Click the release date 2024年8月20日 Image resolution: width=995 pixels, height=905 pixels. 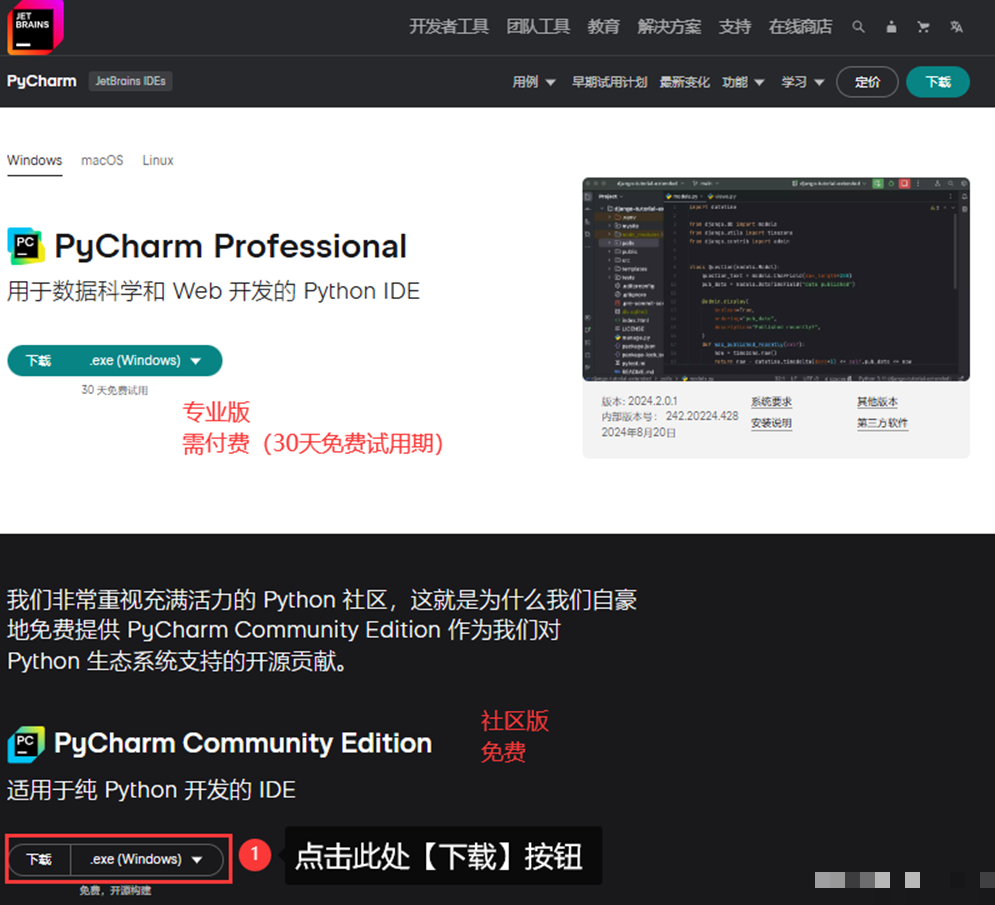[638, 432]
